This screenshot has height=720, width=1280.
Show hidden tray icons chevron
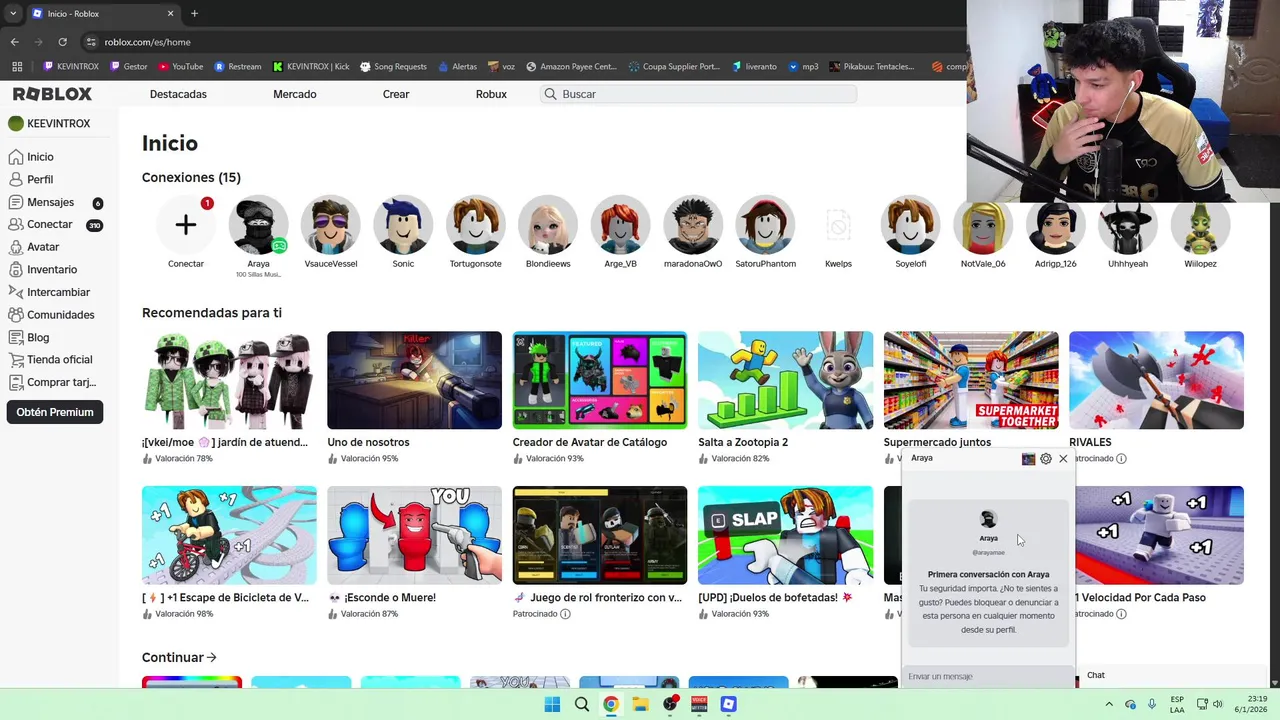pos(1107,704)
